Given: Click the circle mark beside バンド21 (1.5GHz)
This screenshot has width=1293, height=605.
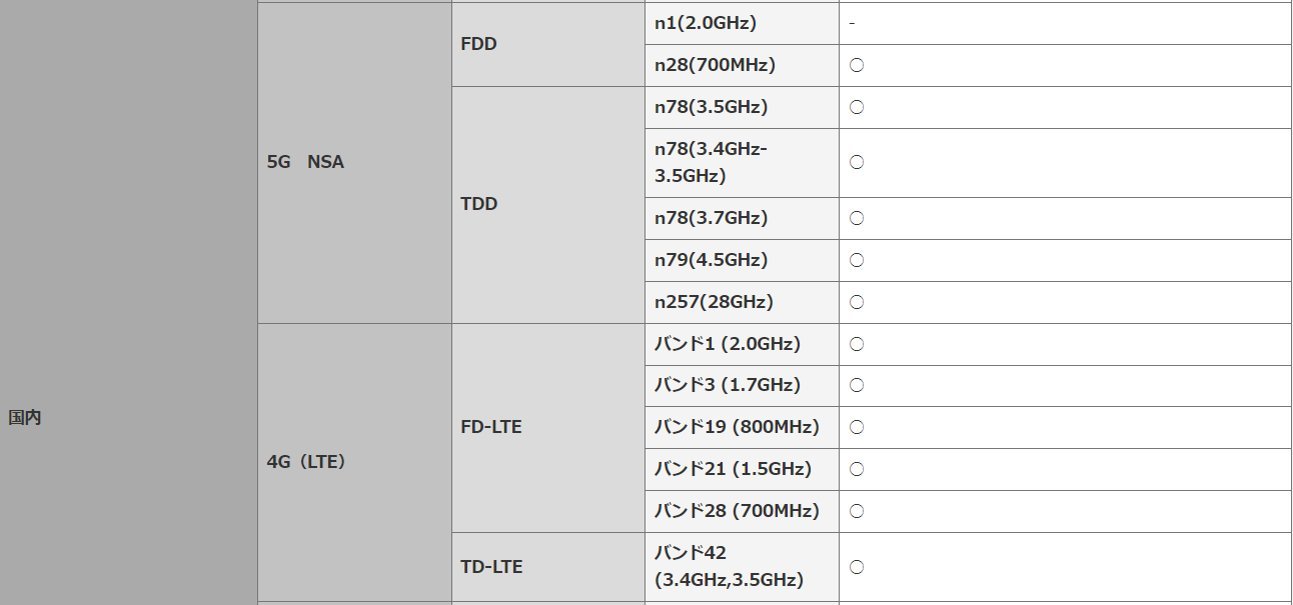Looking at the screenshot, I should (856, 469).
